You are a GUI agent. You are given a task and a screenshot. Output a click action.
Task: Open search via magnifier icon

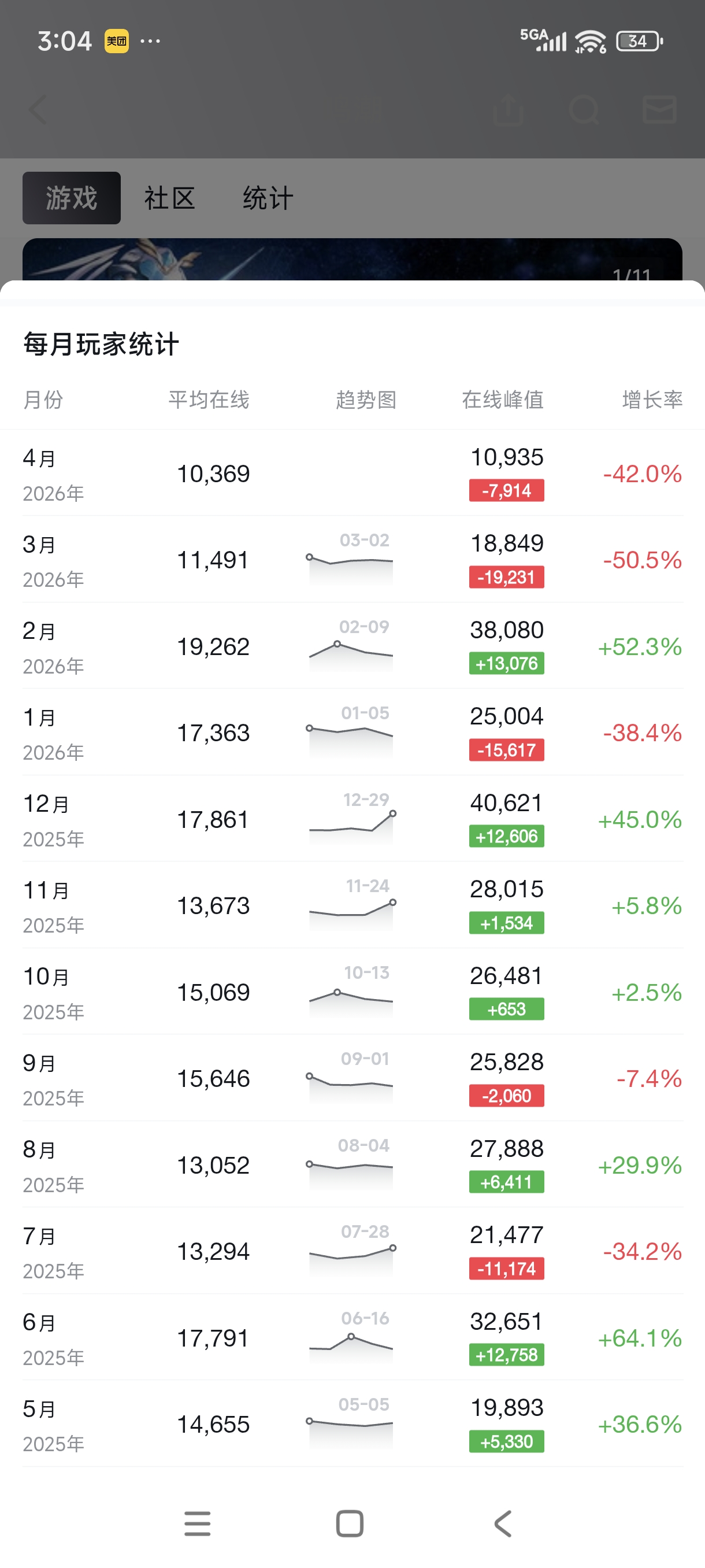584,110
